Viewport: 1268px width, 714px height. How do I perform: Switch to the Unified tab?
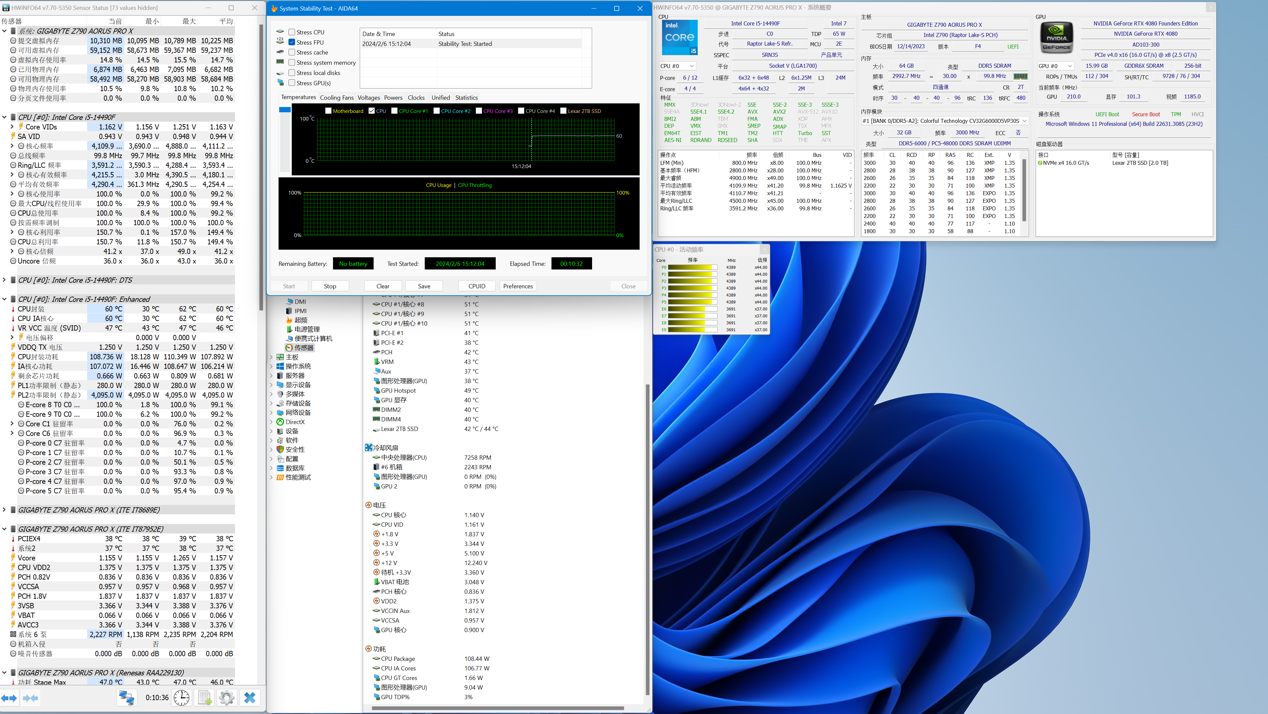click(x=441, y=98)
